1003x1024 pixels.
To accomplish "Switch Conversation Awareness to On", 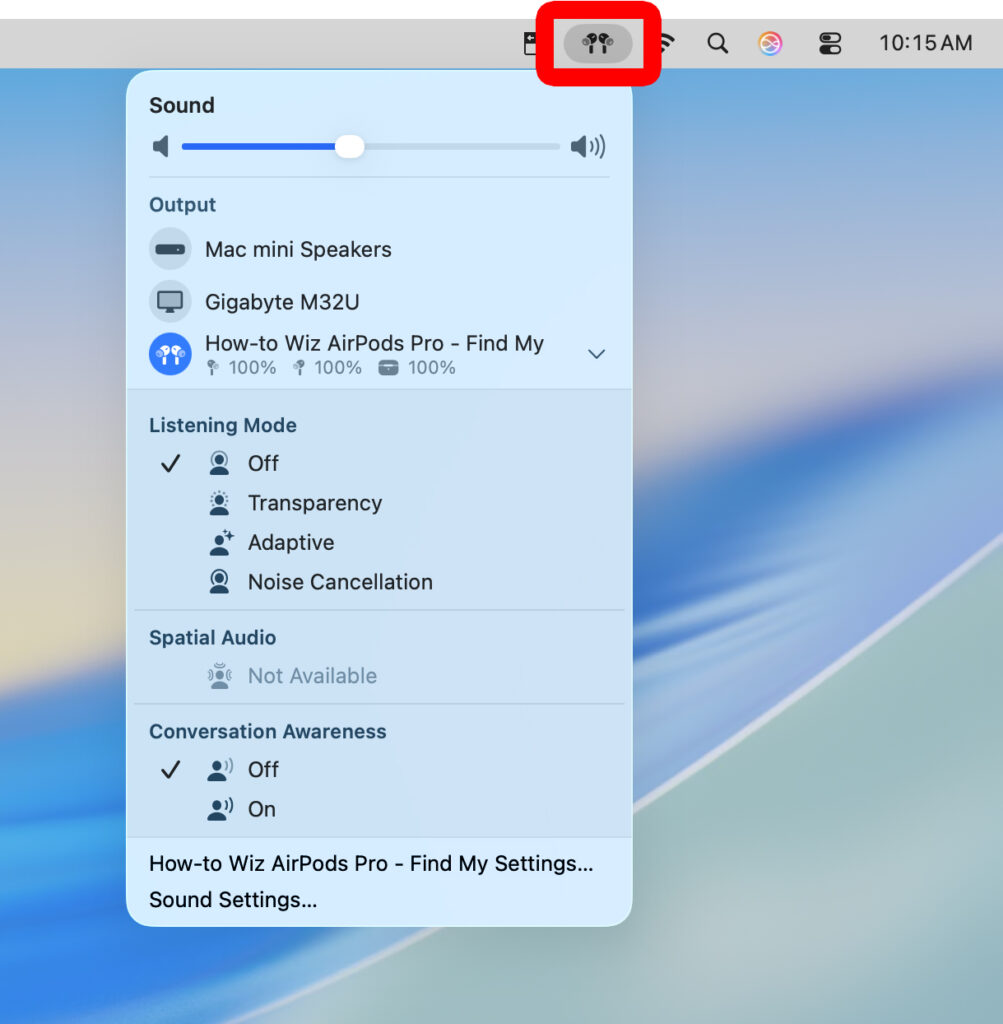I will tap(262, 809).
